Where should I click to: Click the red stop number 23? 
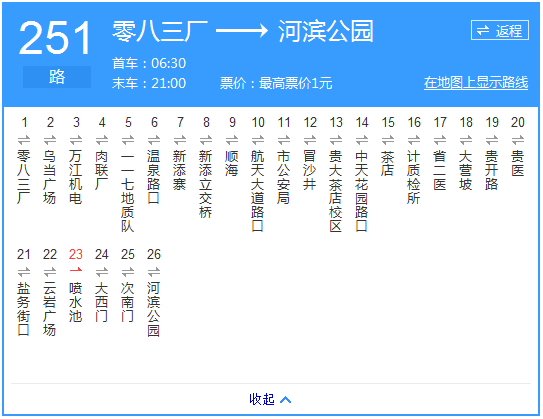click(x=76, y=255)
